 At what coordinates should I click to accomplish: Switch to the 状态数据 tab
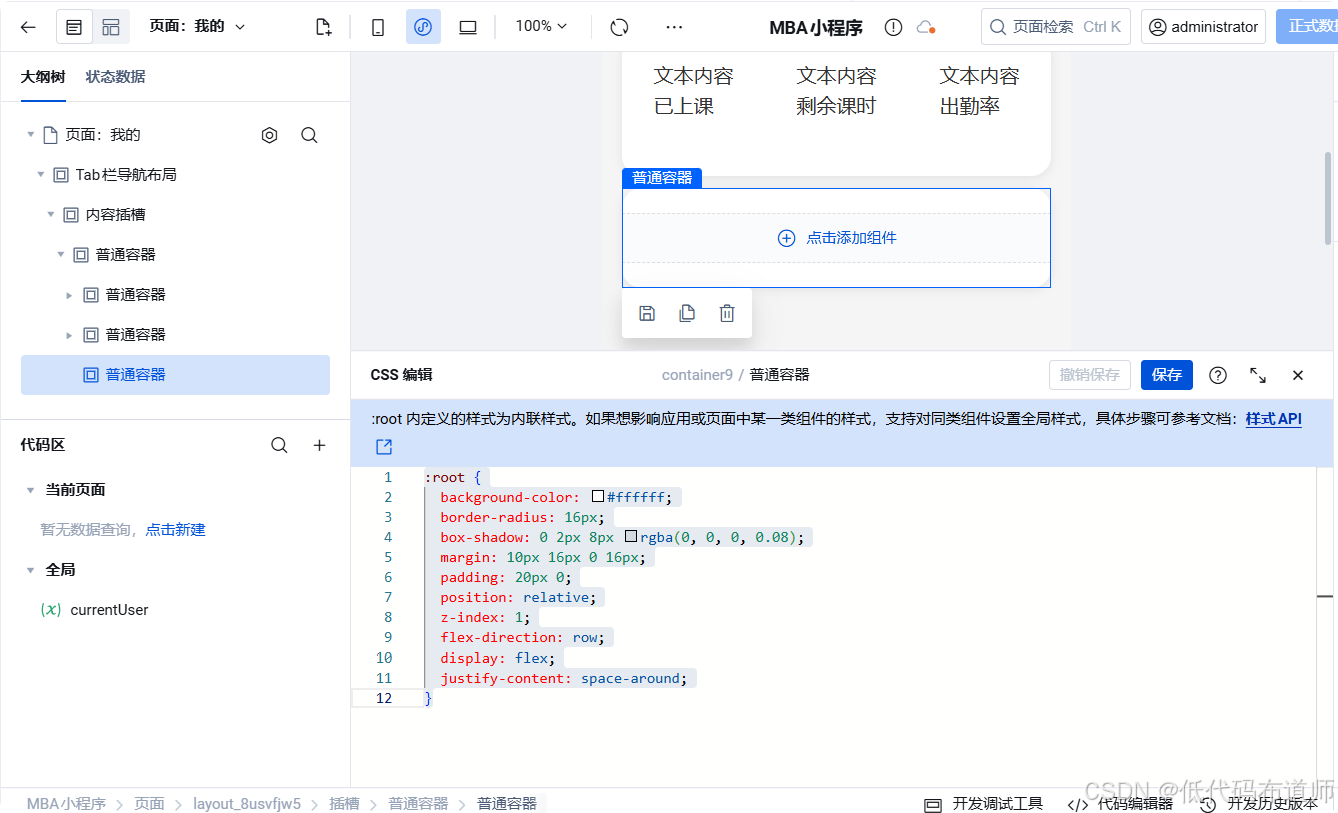tap(115, 76)
